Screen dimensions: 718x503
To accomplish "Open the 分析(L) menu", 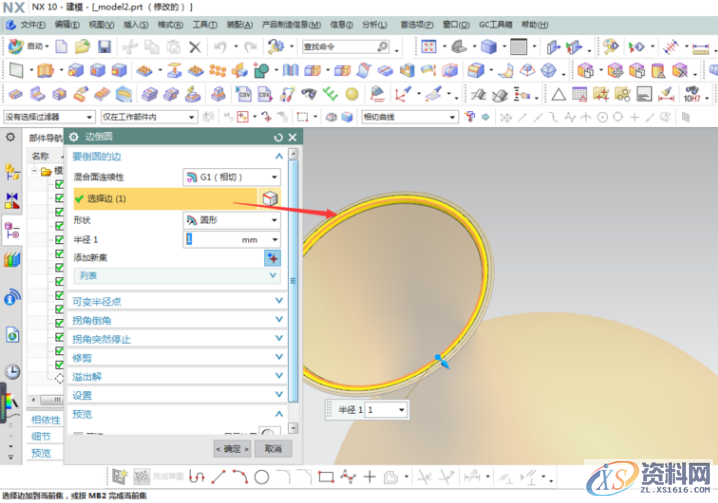I will point(376,23).
